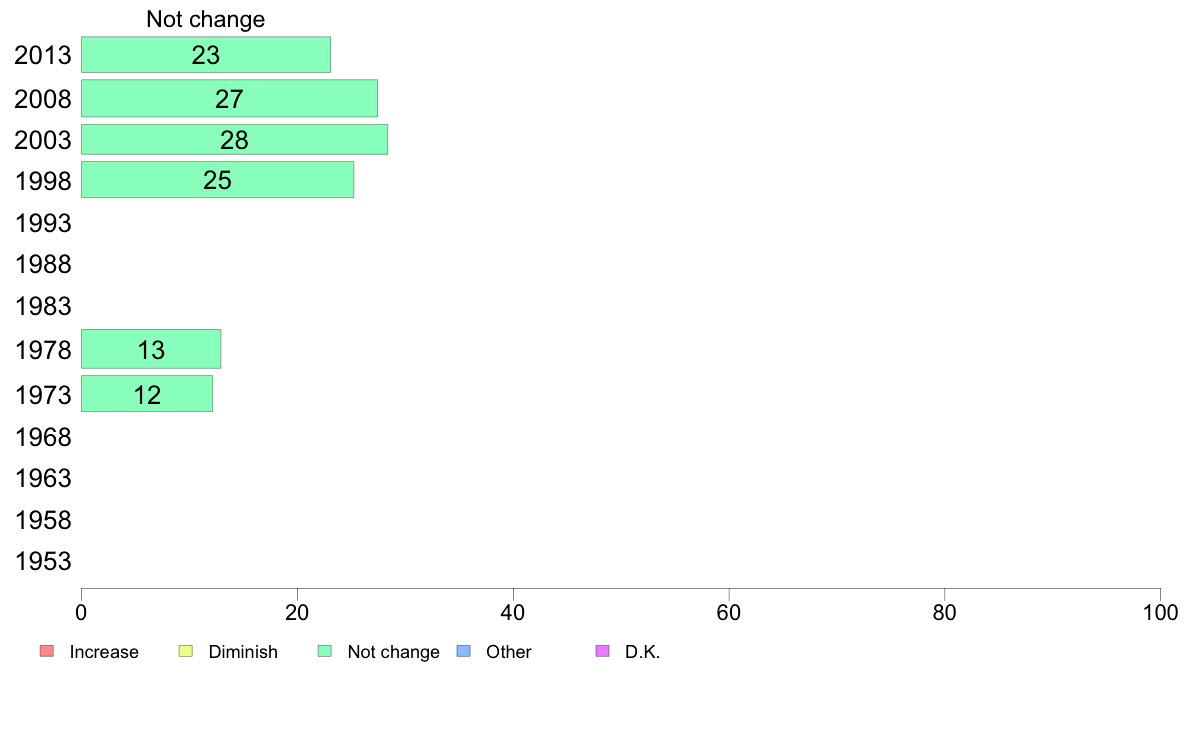
Task: Select the 1993 year label
Action: pos(43,224)
